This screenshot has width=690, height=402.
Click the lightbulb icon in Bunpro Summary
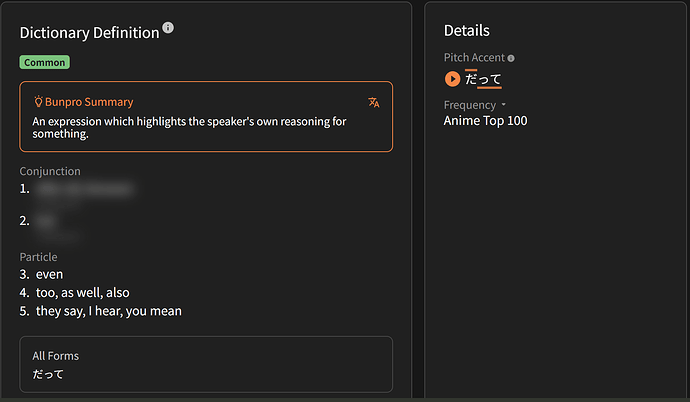[38, 102]
